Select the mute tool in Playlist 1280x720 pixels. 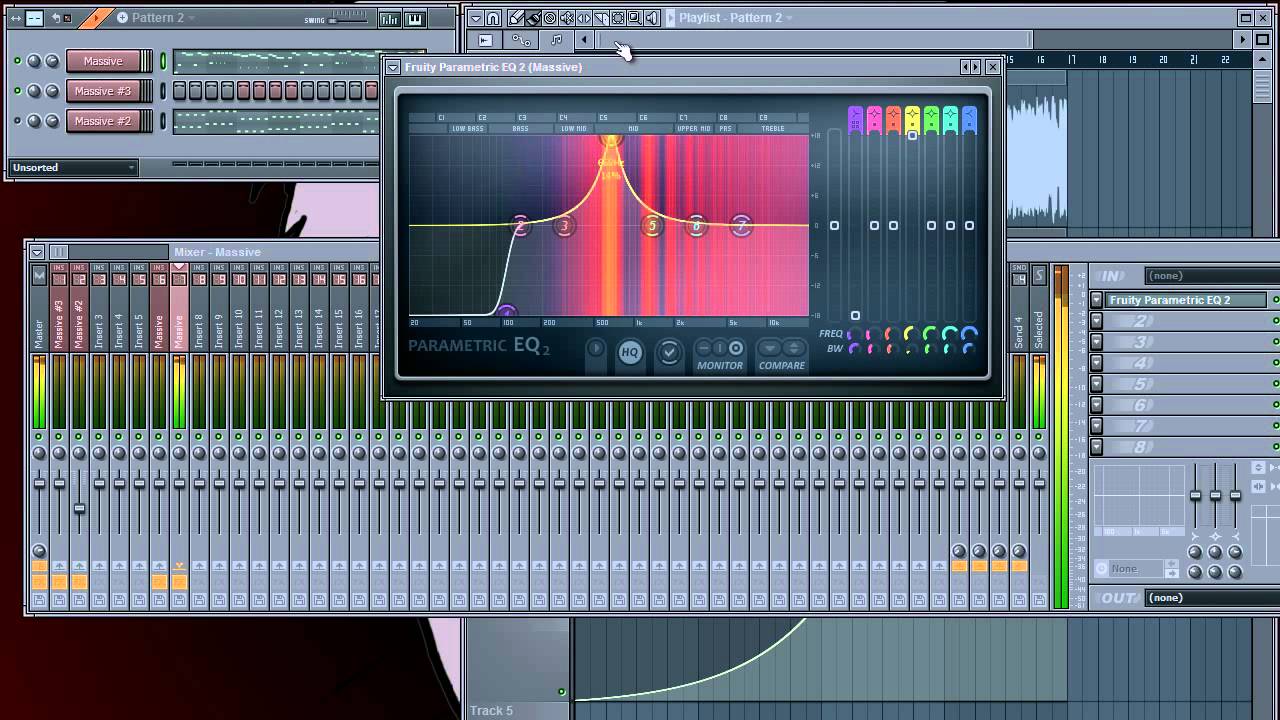click(567, 18)
